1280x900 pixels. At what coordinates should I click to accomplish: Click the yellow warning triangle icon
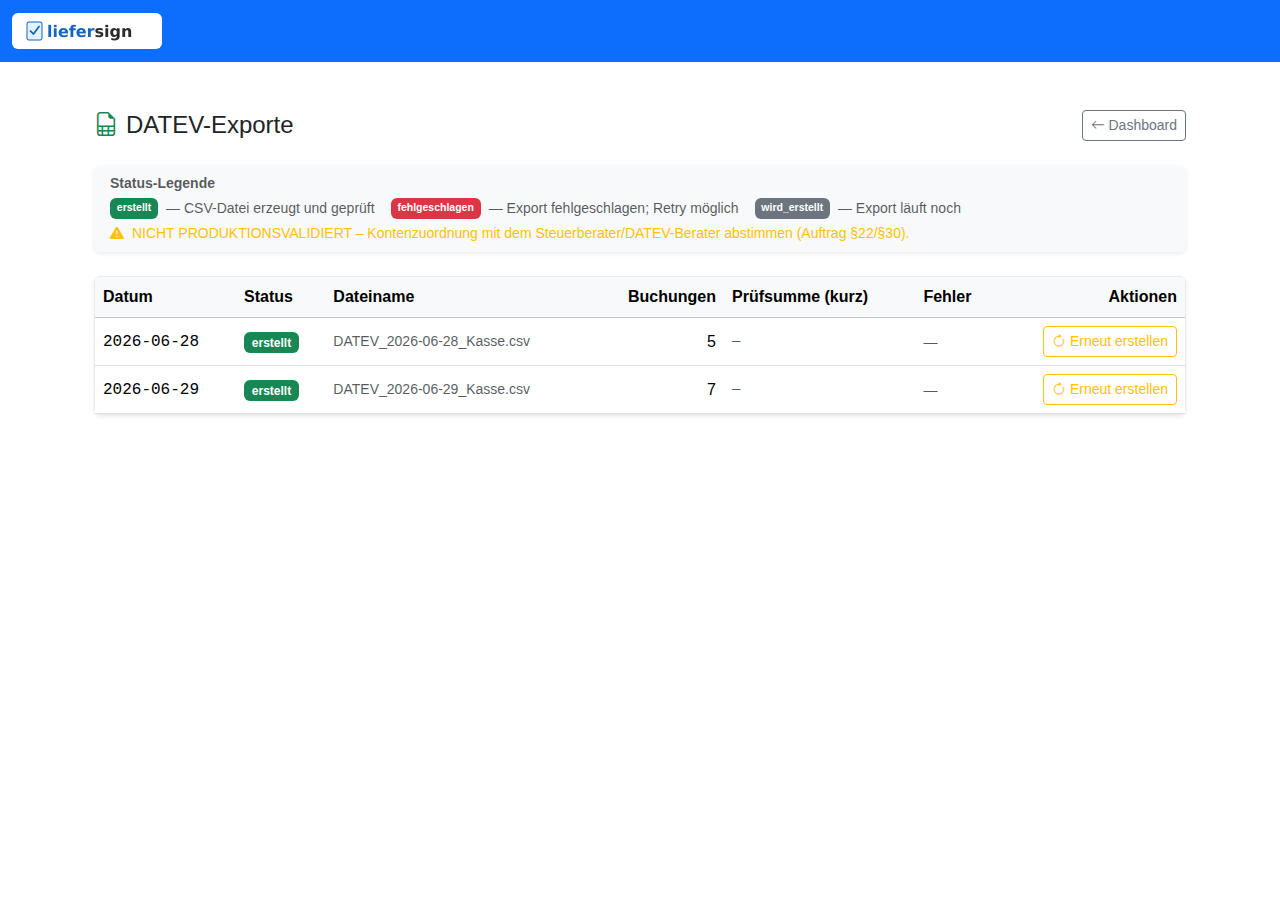[117, 233]
